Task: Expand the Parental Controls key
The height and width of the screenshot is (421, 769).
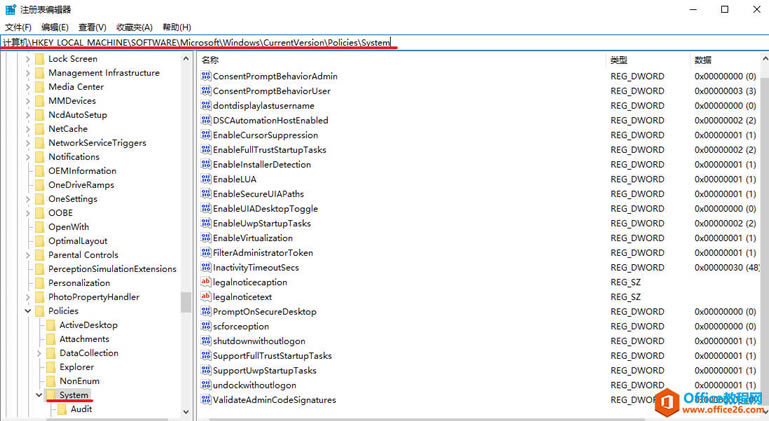Action: click(x=27, y=255)
